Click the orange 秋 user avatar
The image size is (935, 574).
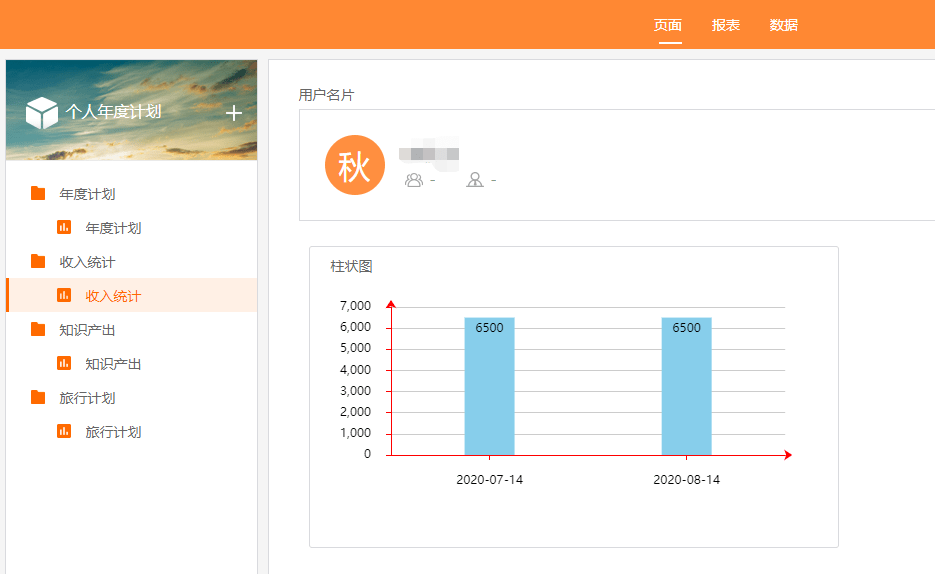pos(355,166)
